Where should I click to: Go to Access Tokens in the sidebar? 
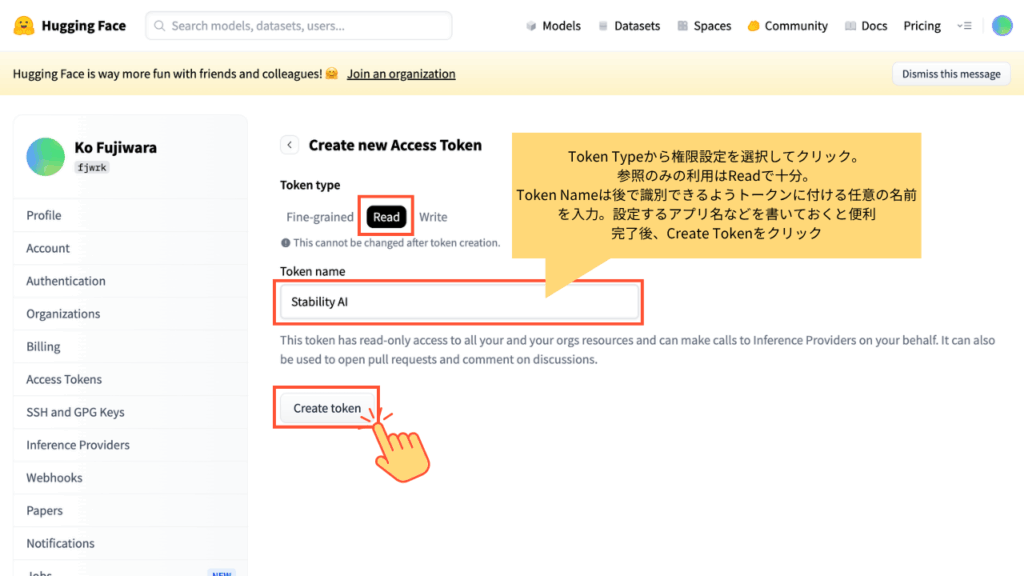(64, 379)
